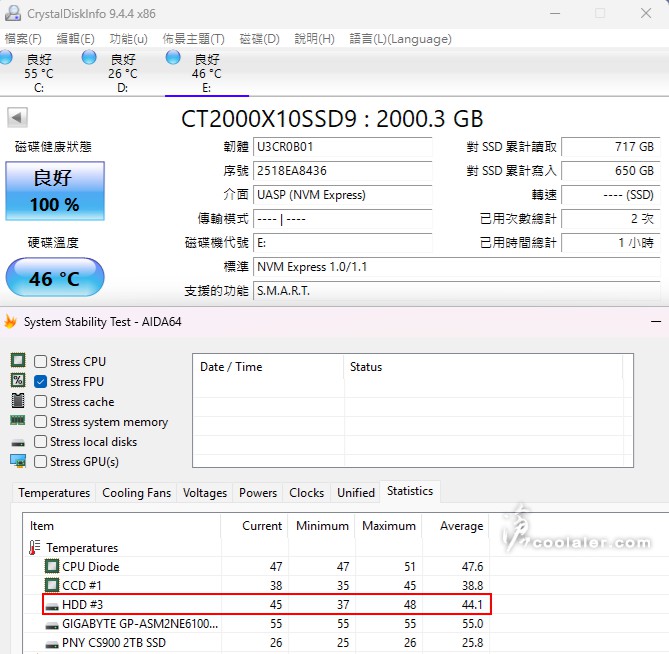Screen dimensions: 669x654
Task: Click the standard field NVM Express 1.0/1.1
Action: click(457, 267)
